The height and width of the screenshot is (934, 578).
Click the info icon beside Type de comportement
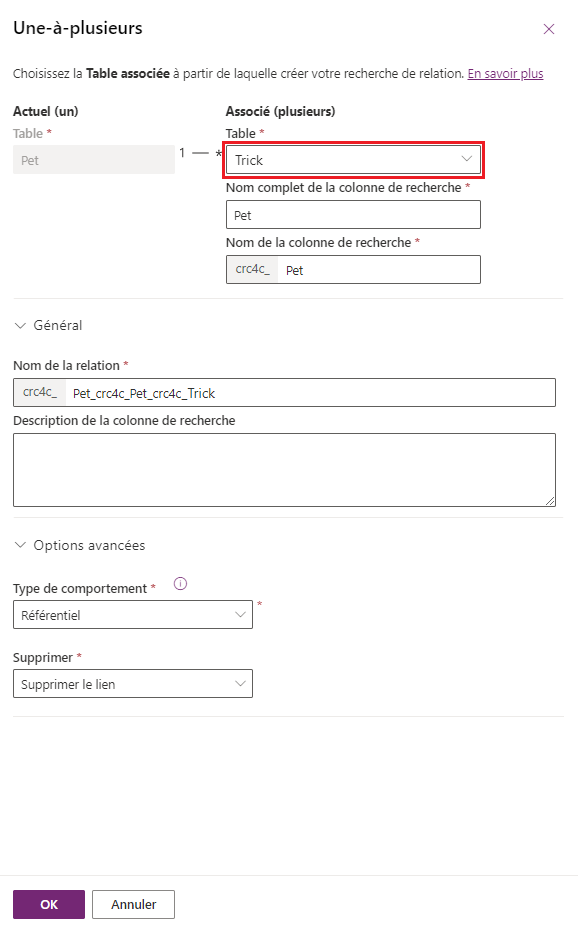tap(181, 584)
